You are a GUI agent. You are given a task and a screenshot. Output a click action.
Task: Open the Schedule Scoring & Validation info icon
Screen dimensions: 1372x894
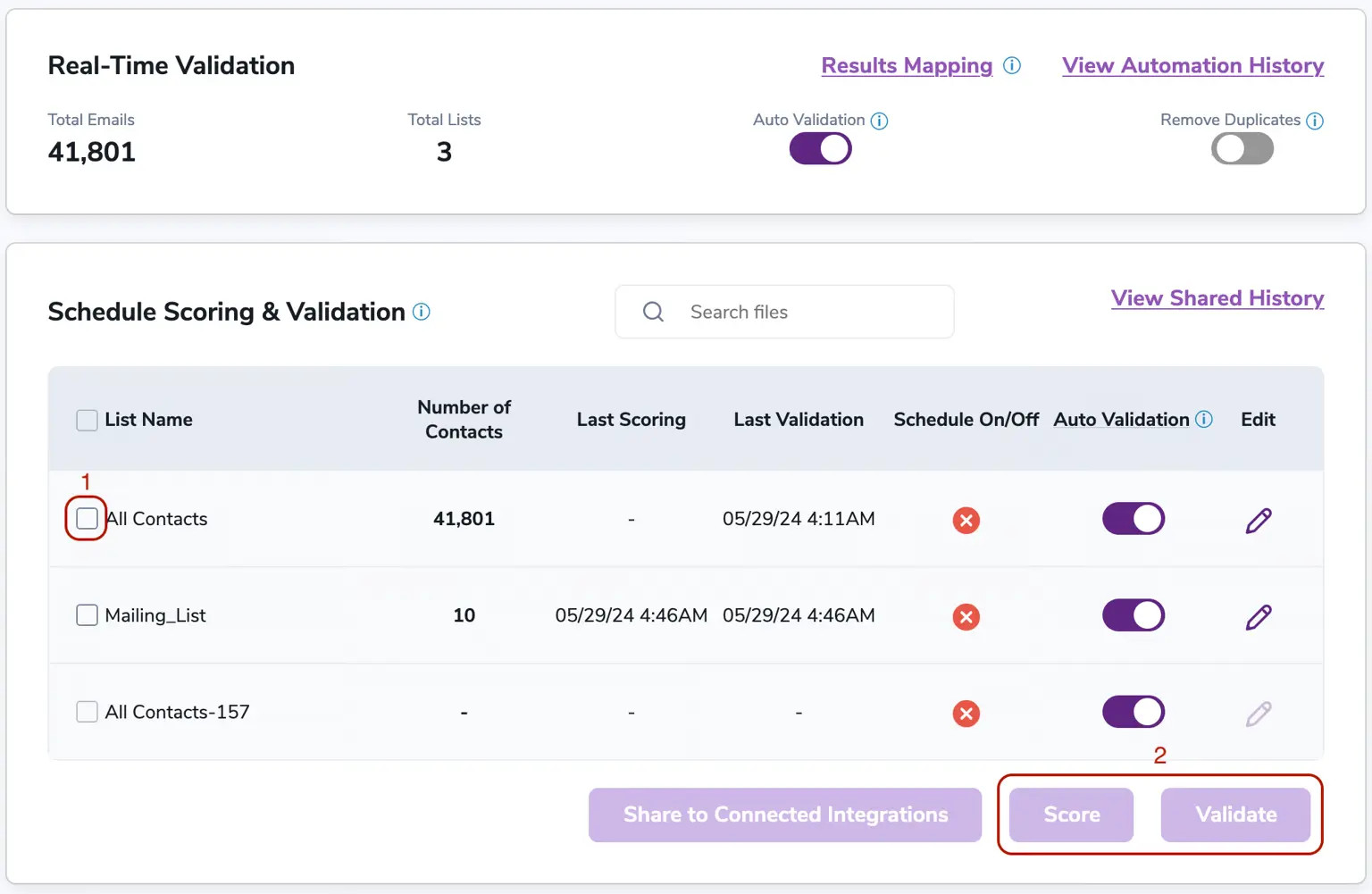(421, 312)
